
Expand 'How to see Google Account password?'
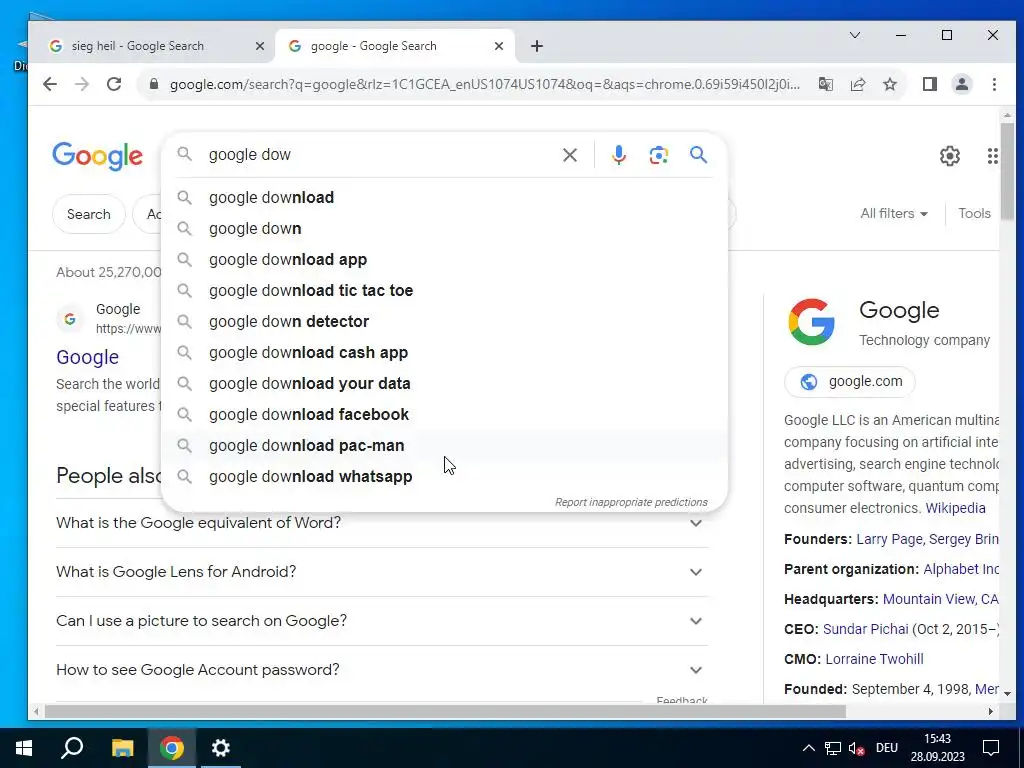click(382, 670)
